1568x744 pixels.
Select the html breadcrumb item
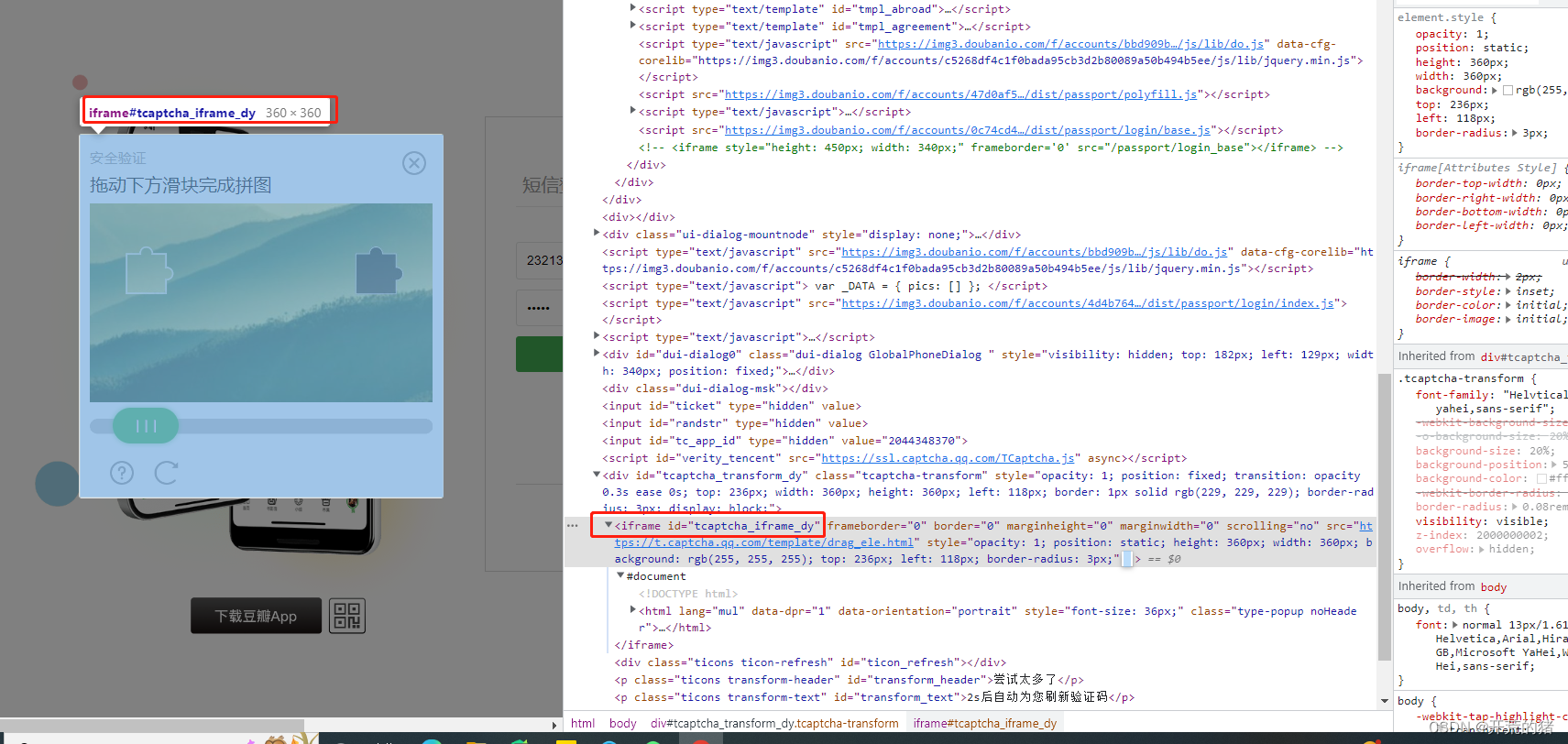coord(583,723)
